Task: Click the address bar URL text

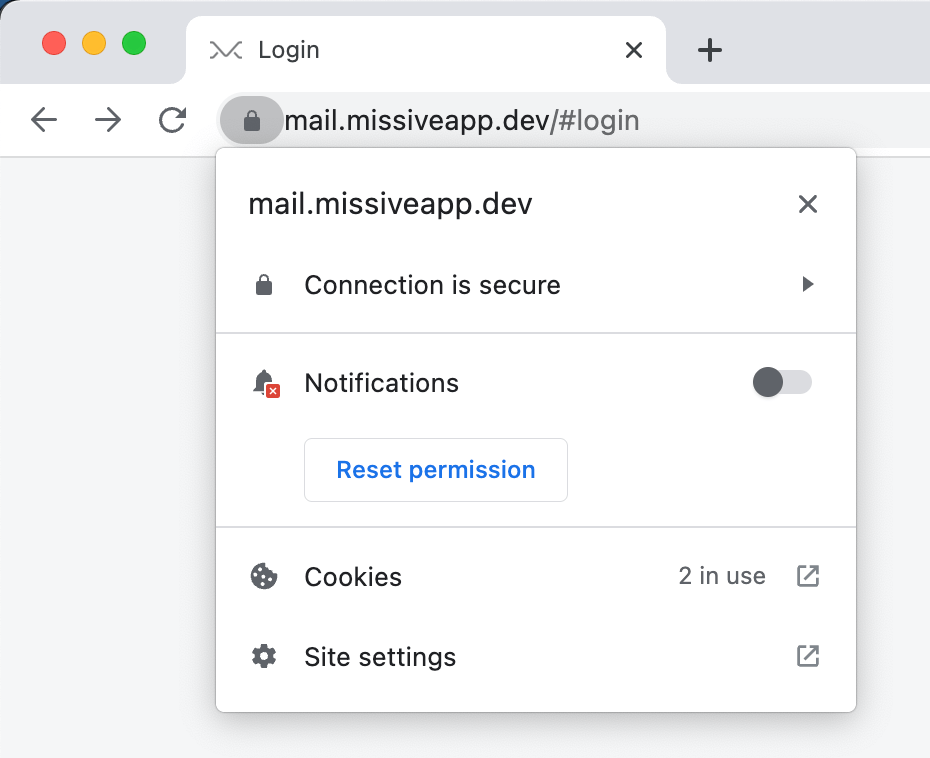Action: (x=461, y=120)
